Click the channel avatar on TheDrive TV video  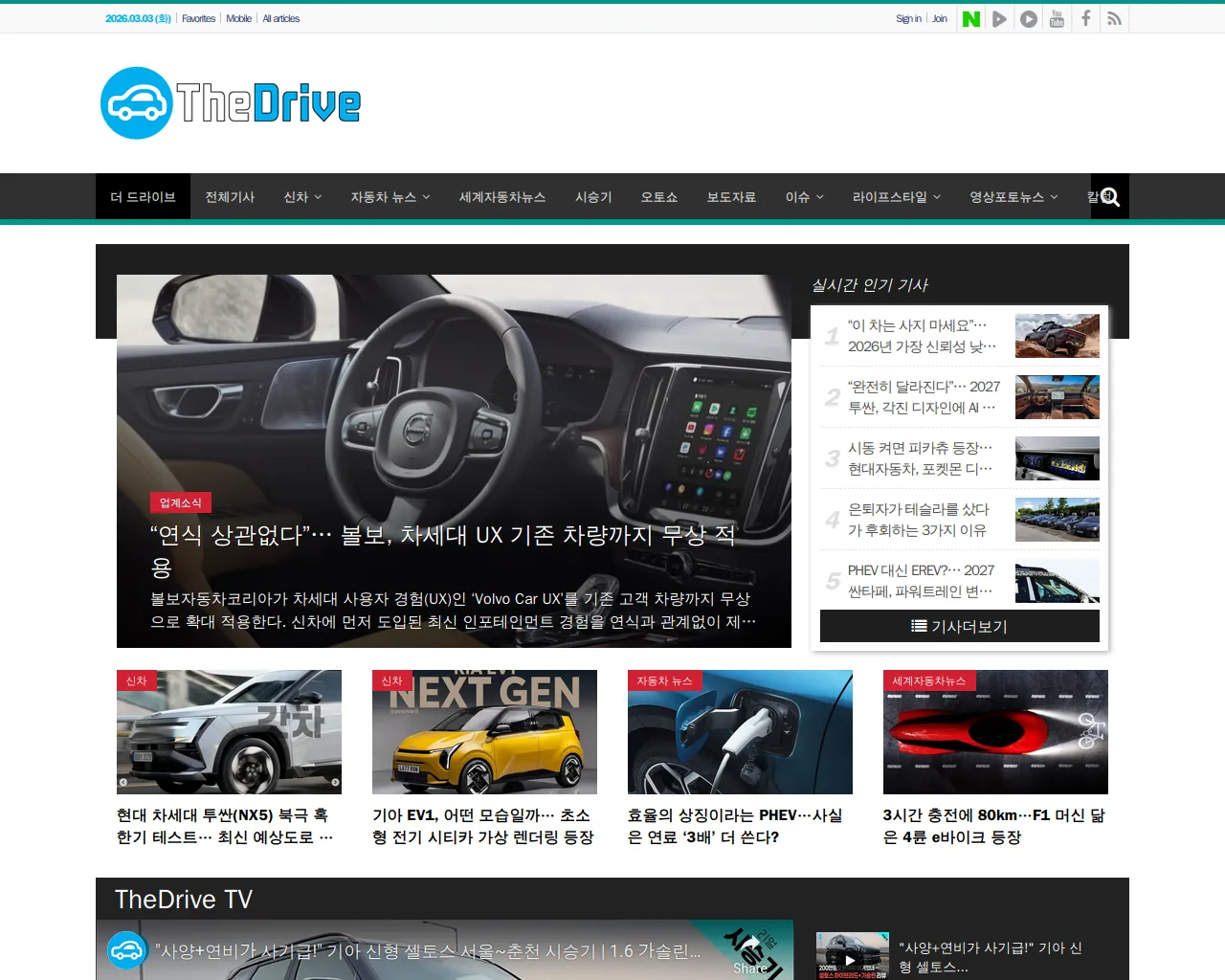126,950
